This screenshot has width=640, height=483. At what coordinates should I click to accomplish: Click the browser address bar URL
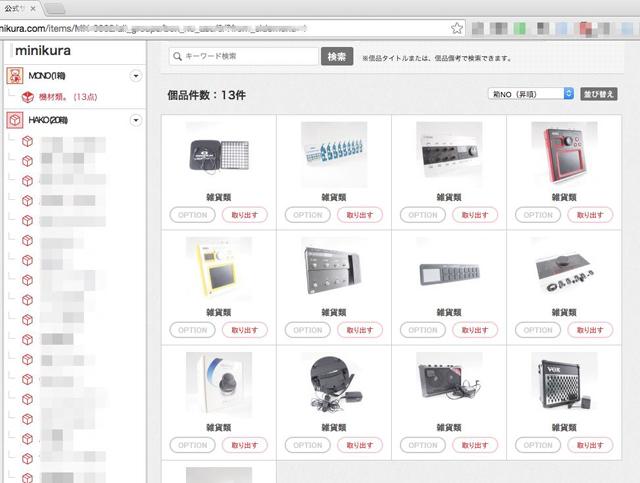point(153,29)
